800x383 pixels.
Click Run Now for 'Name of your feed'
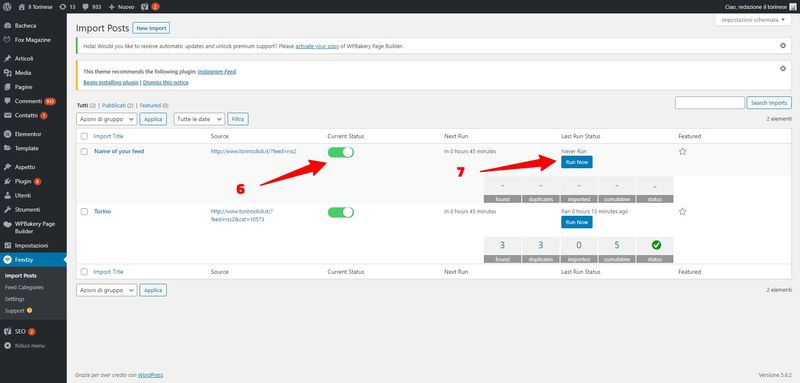(577, 162)
